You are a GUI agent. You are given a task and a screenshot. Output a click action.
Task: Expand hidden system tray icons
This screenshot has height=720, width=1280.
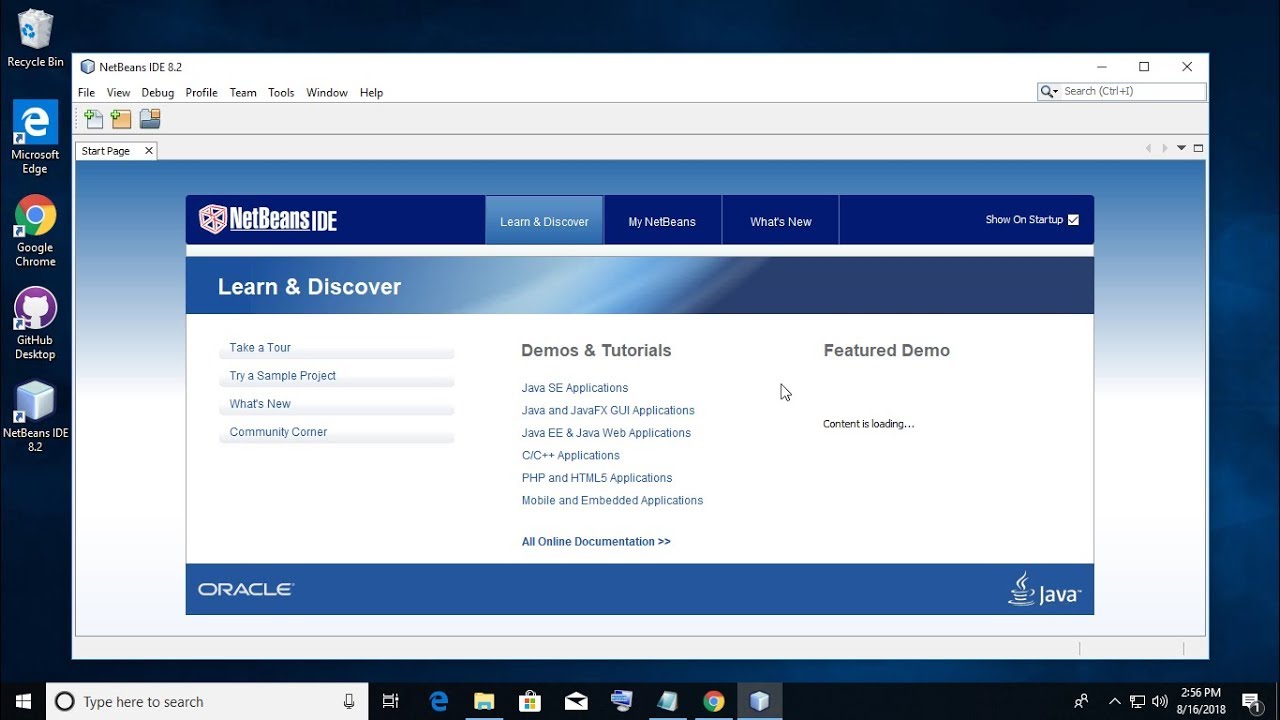coord(1114,701)
